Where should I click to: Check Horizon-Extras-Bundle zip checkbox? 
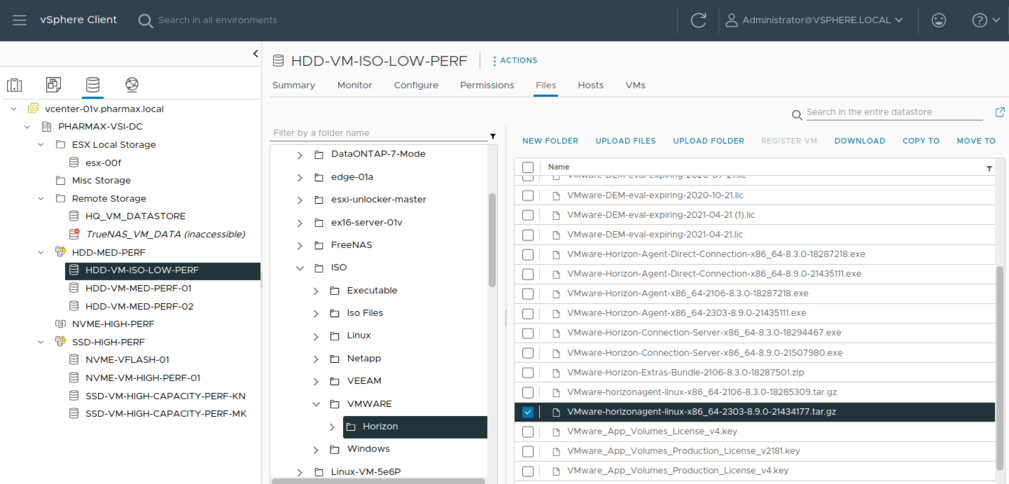(528, 373)
